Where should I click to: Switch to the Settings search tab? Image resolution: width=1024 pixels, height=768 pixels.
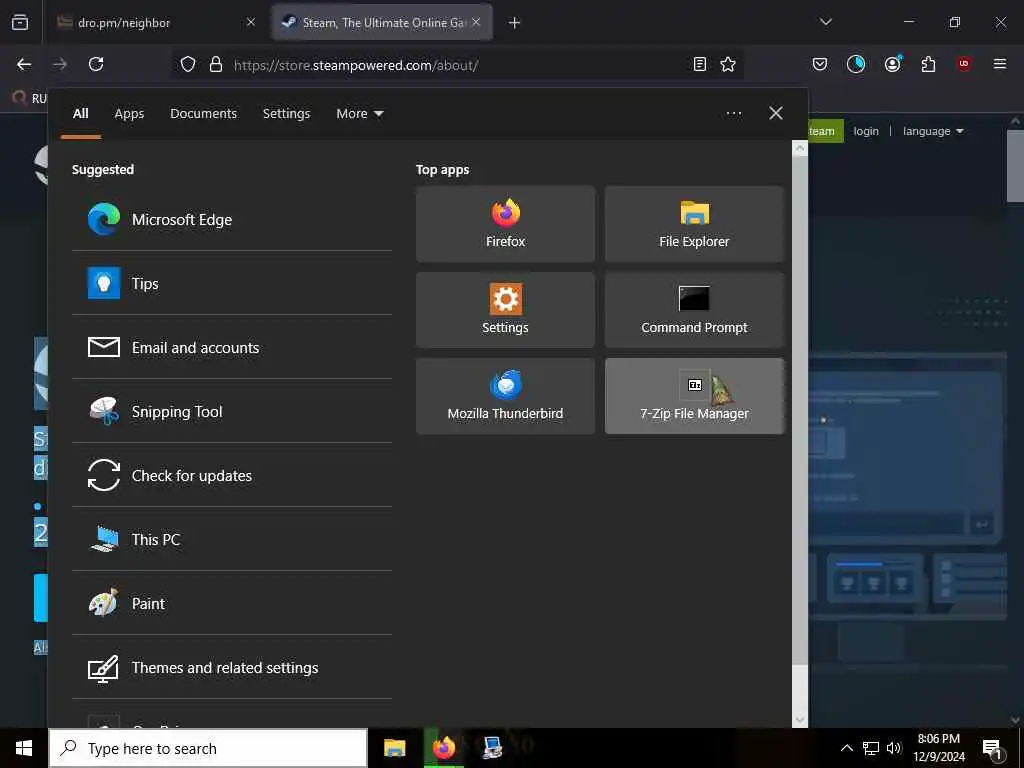(x=287, y=114)
